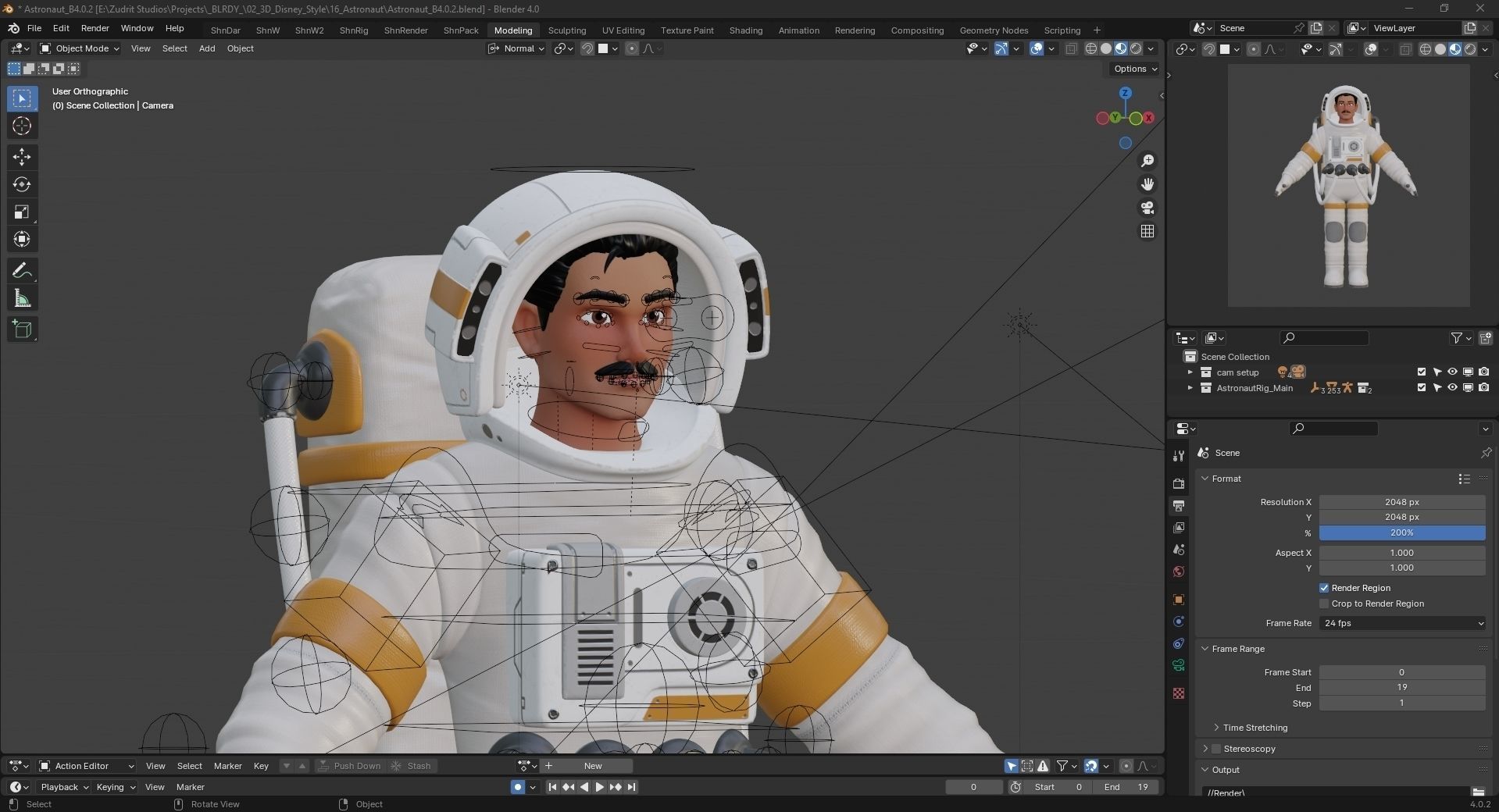1499x812 pixels.
Task: Toggle auto keying record button
Action: click(517, 787)
